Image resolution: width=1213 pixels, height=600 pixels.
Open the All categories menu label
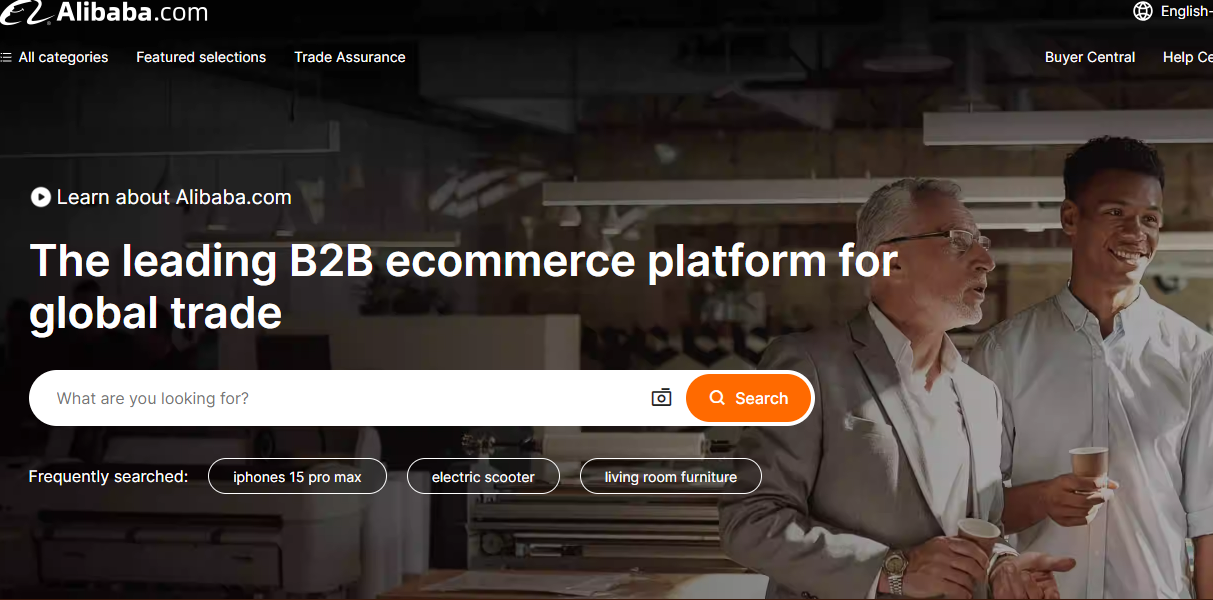click(63, 57)
